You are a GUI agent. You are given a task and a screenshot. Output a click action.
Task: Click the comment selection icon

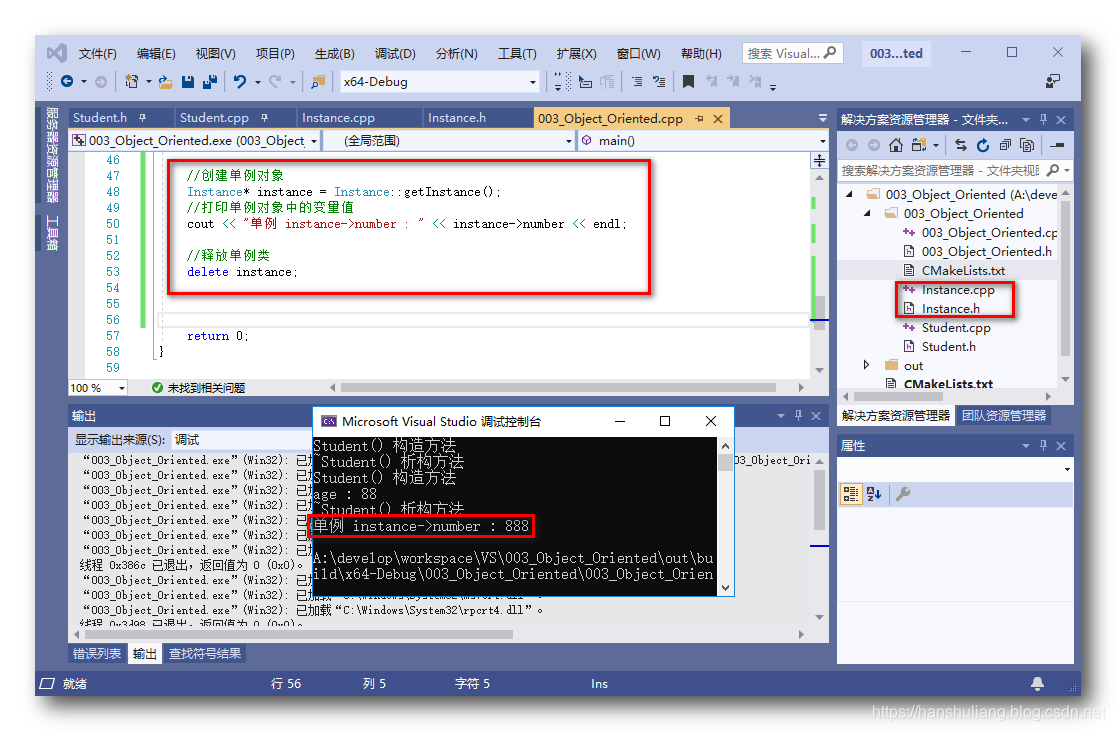coord(637,82)
